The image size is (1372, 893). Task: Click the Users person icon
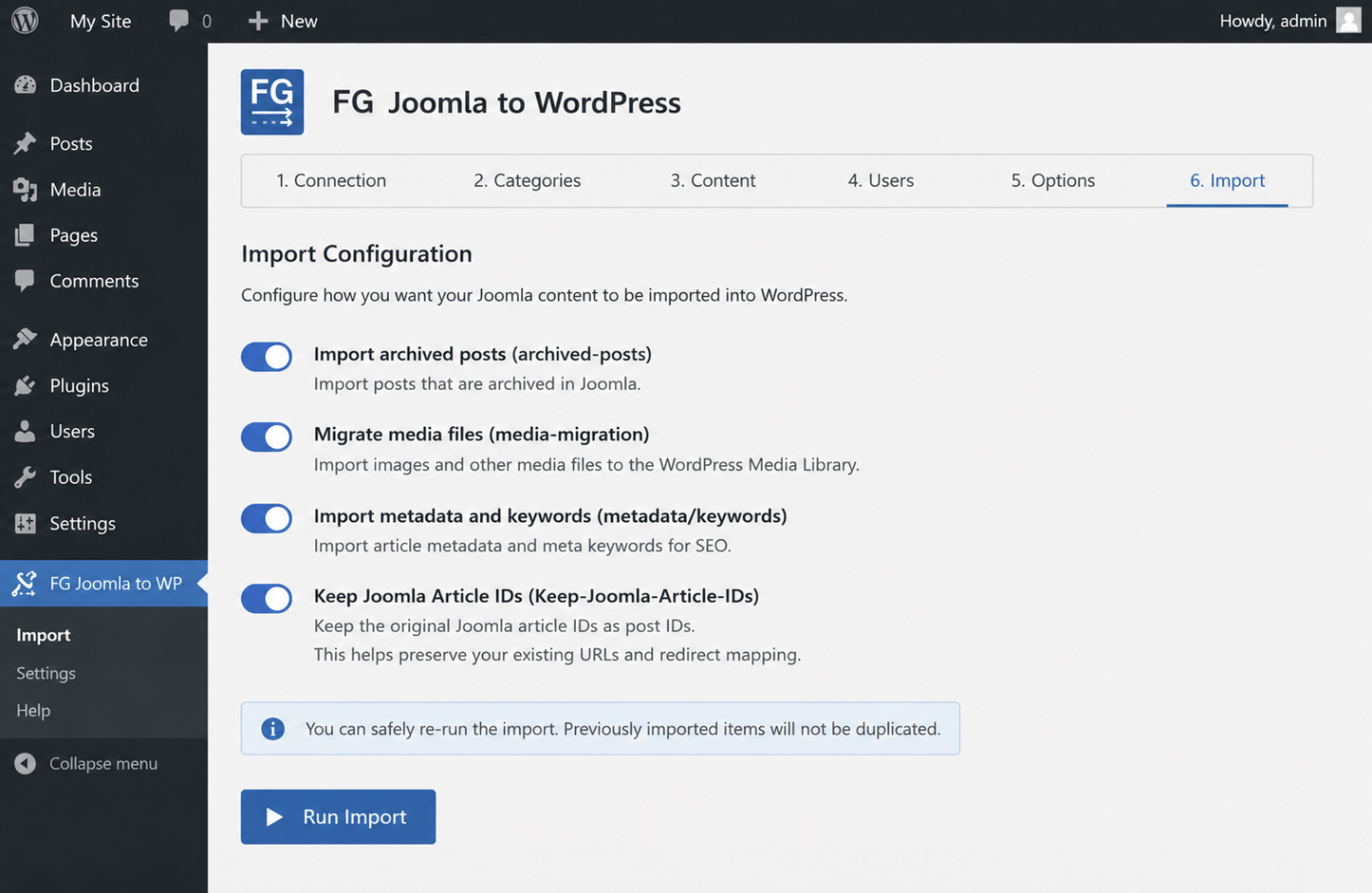[x=25, y=431]
